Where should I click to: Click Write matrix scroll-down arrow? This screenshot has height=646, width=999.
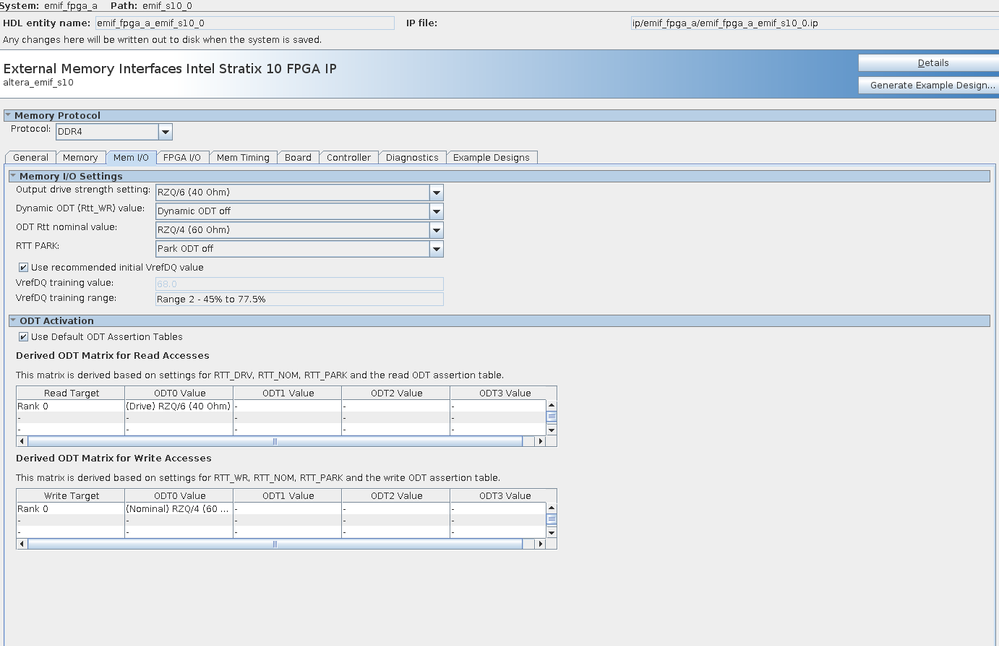552,533
